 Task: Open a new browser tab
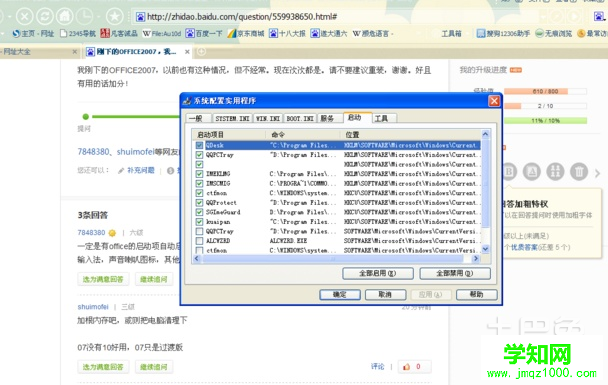click(x=201, y=51)
